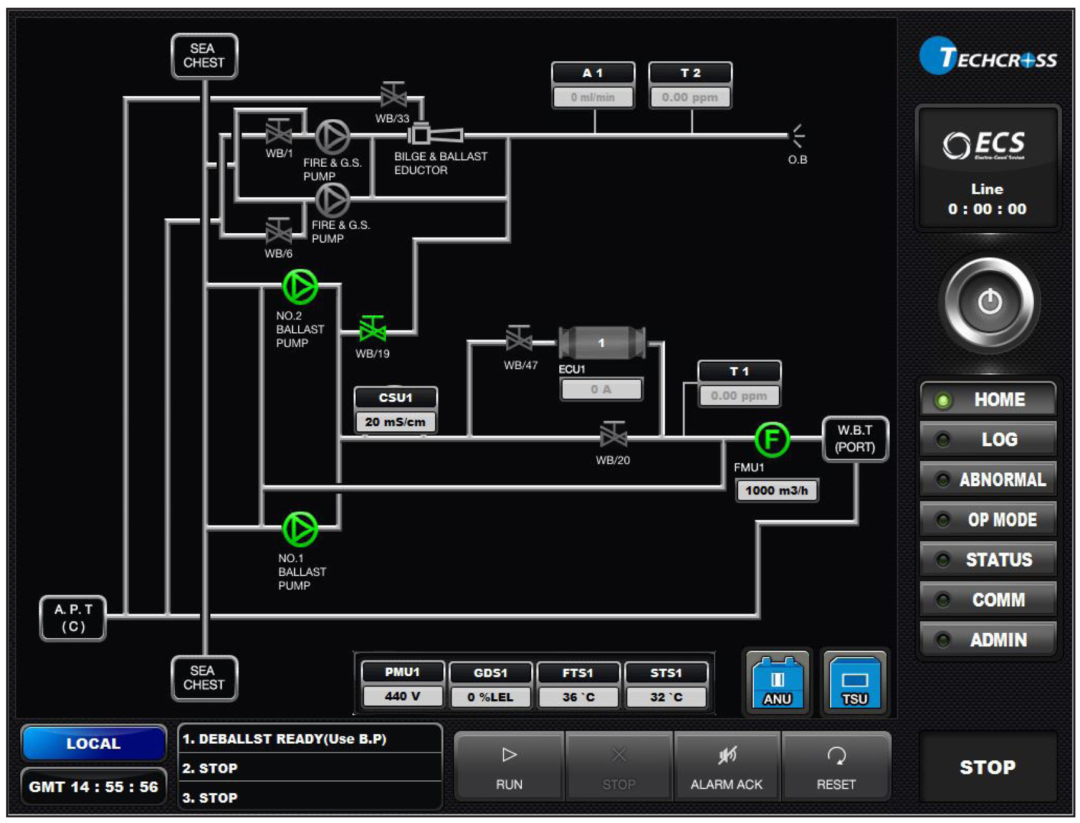Select the W.B.T (PORT) tank box
The width and height of the screenshot is (1080, 823).
855,439
